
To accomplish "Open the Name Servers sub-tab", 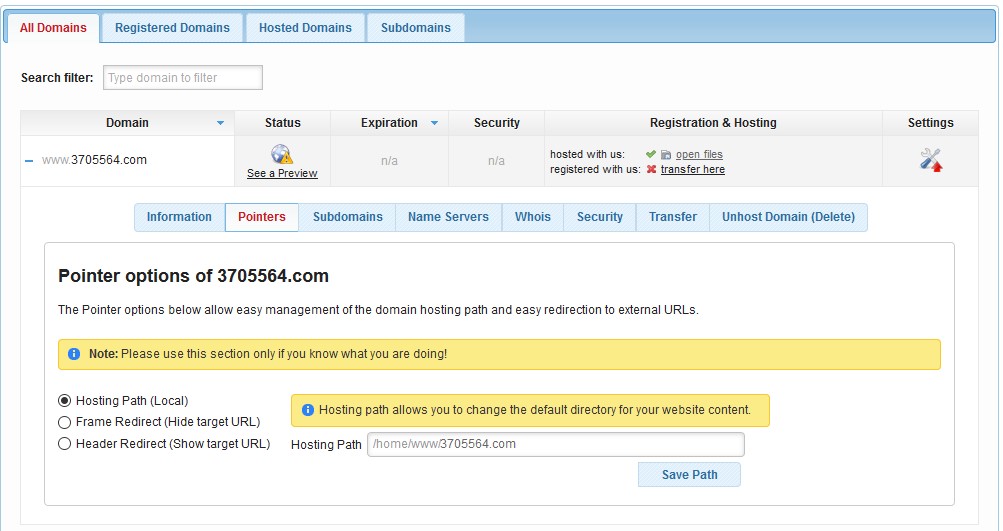I will tap(448, 217).
